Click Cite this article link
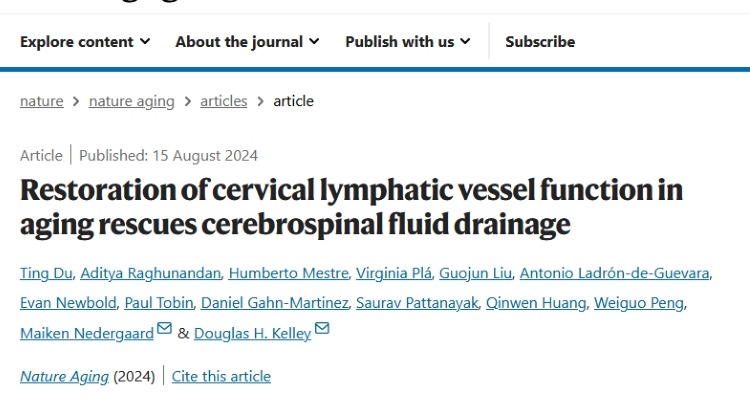Viewport: 750px width, 400px height. 221,377
